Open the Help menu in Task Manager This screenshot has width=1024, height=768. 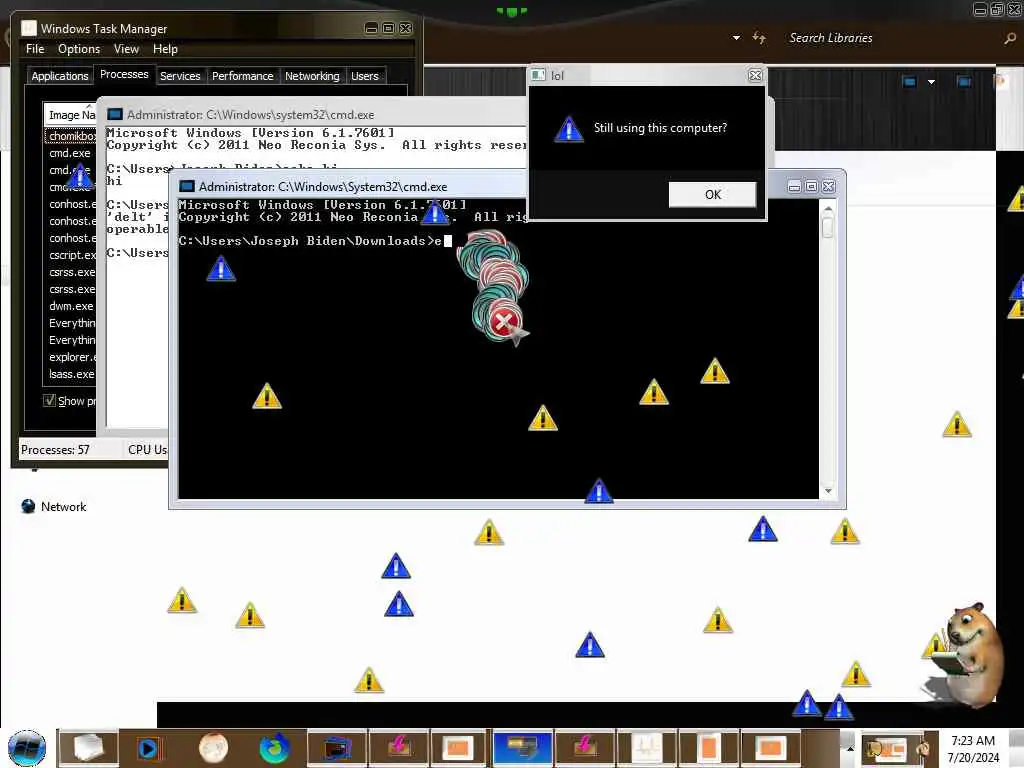[x=165, y=49]
